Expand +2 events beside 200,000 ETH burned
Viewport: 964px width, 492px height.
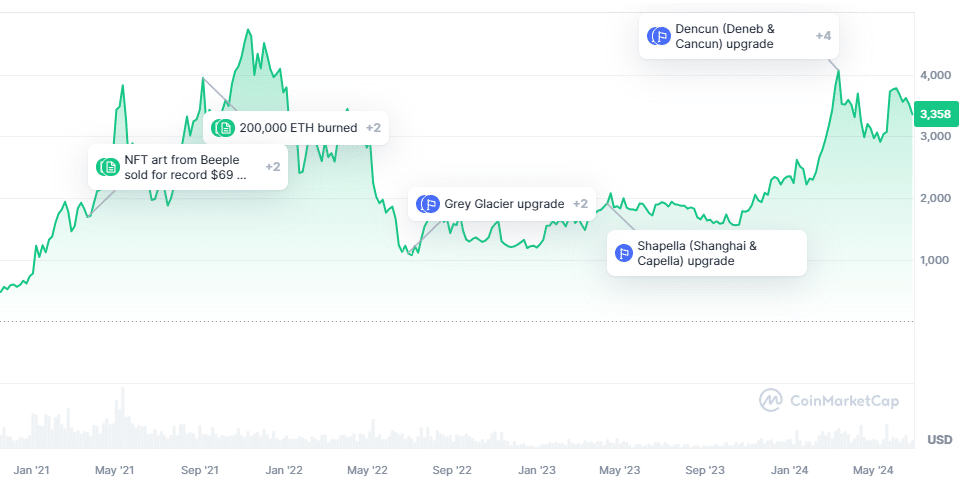click(373, 128)
